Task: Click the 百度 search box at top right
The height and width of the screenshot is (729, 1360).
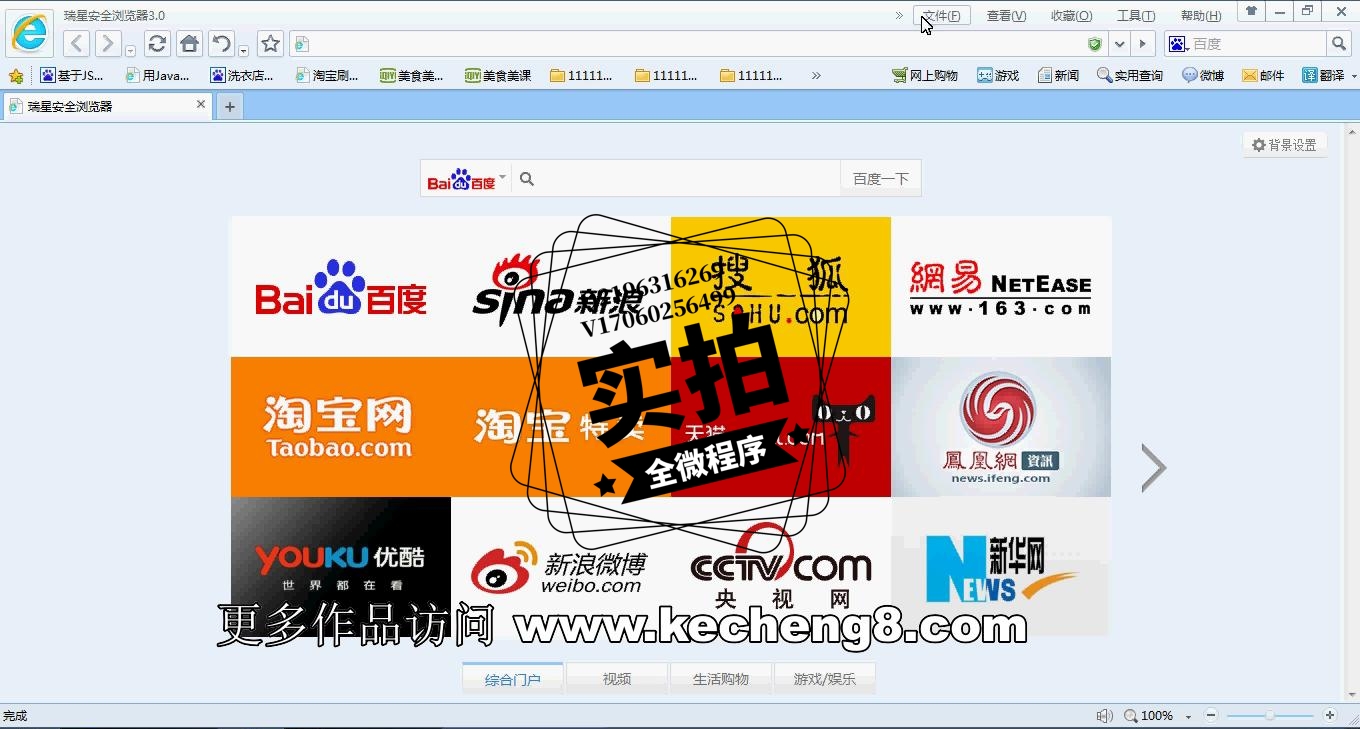Action: pyautogui.click(x=1258, y=44)
